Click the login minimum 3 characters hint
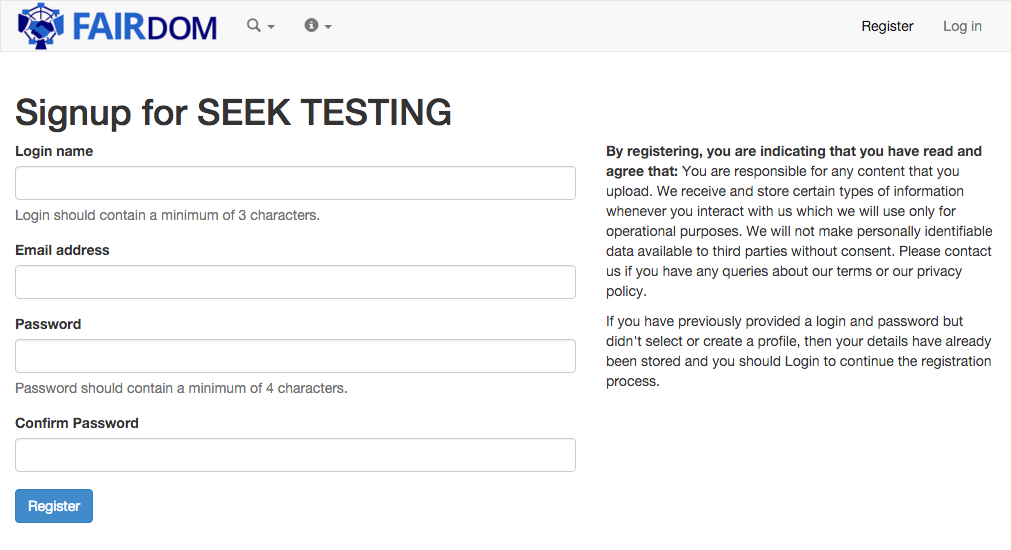 tap(167, 215)
